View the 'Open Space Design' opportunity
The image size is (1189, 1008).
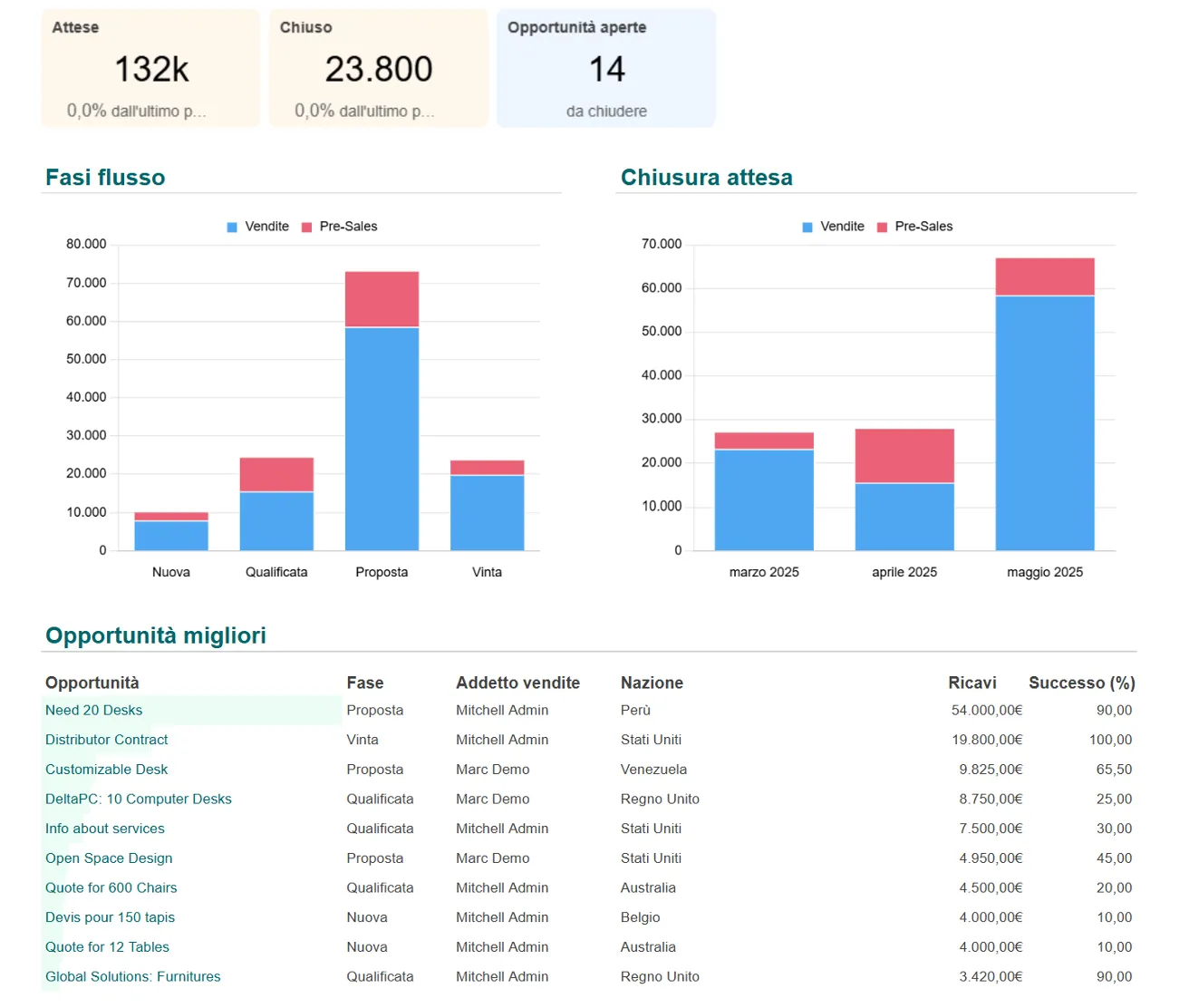pos(108,858)
